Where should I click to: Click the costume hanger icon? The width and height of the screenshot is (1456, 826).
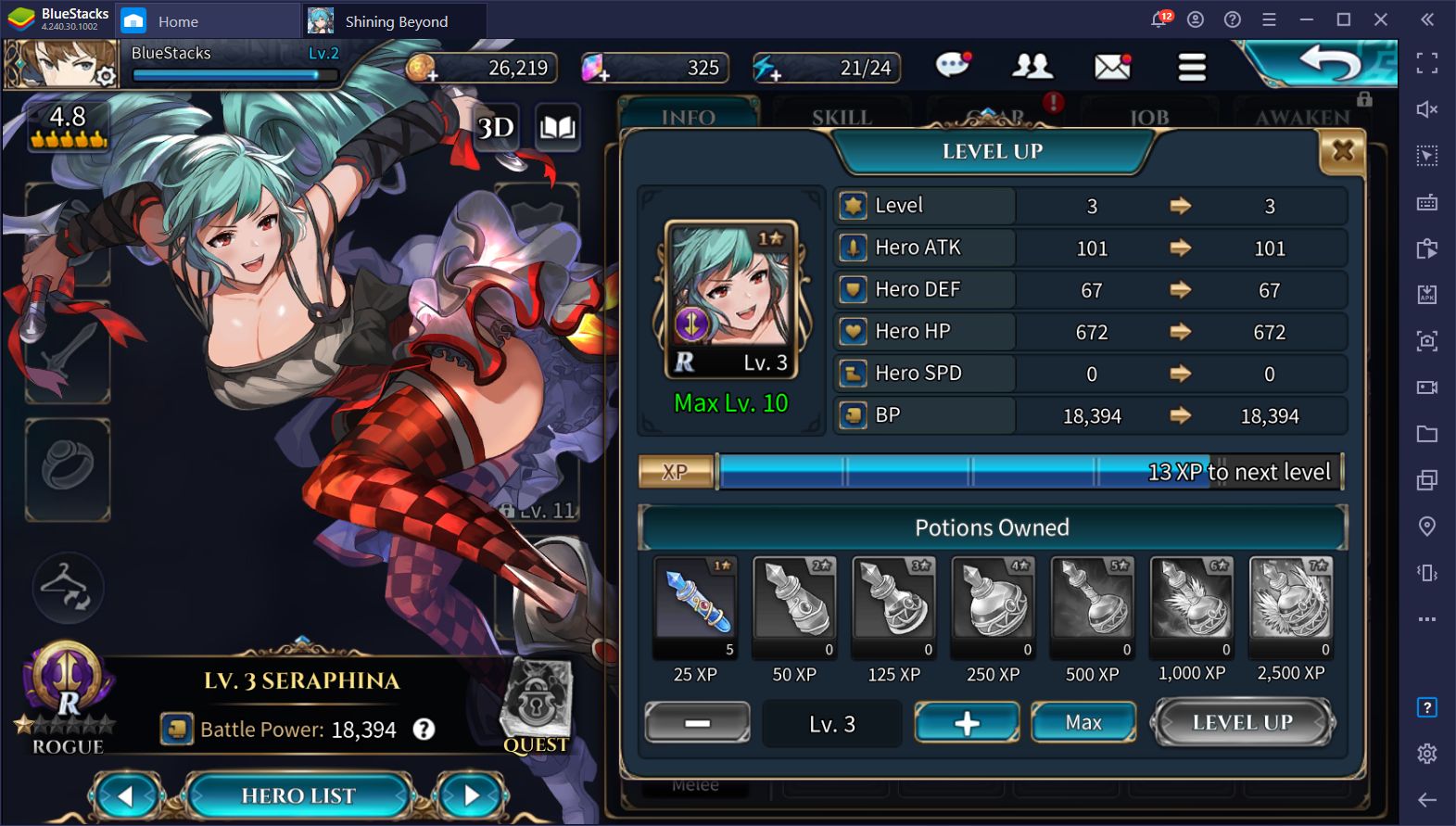click(x=68, y=588)
